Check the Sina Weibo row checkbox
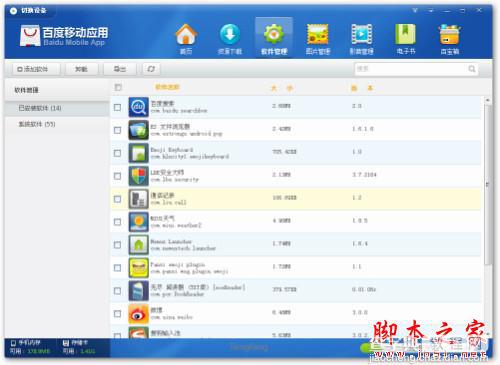Image resolution: width=500 pixels, height=365 pixels. point(117,314)
